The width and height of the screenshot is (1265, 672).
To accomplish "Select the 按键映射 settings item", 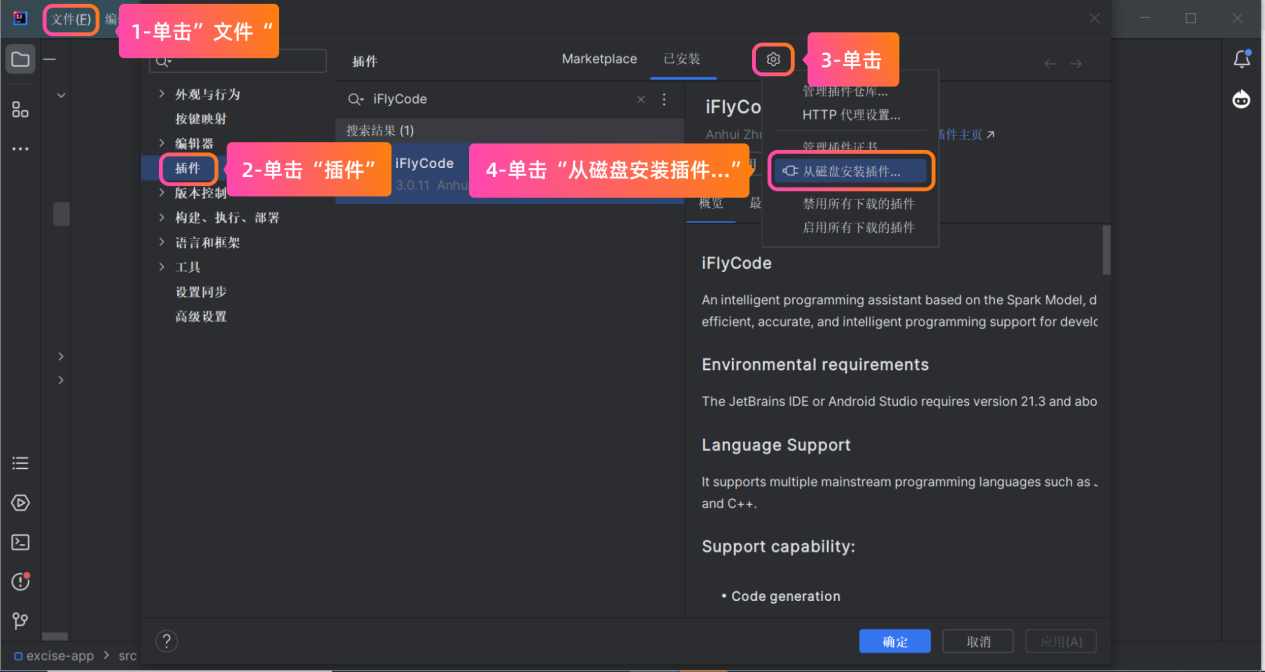I will pos(201,119).
